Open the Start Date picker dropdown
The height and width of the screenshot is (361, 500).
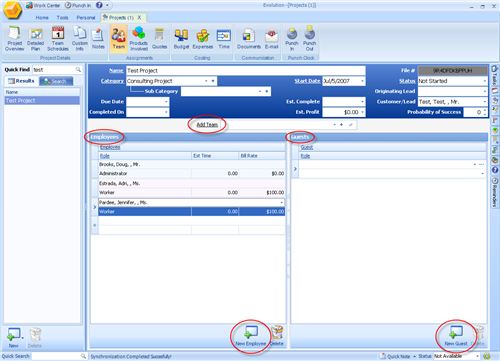point(362,81)
